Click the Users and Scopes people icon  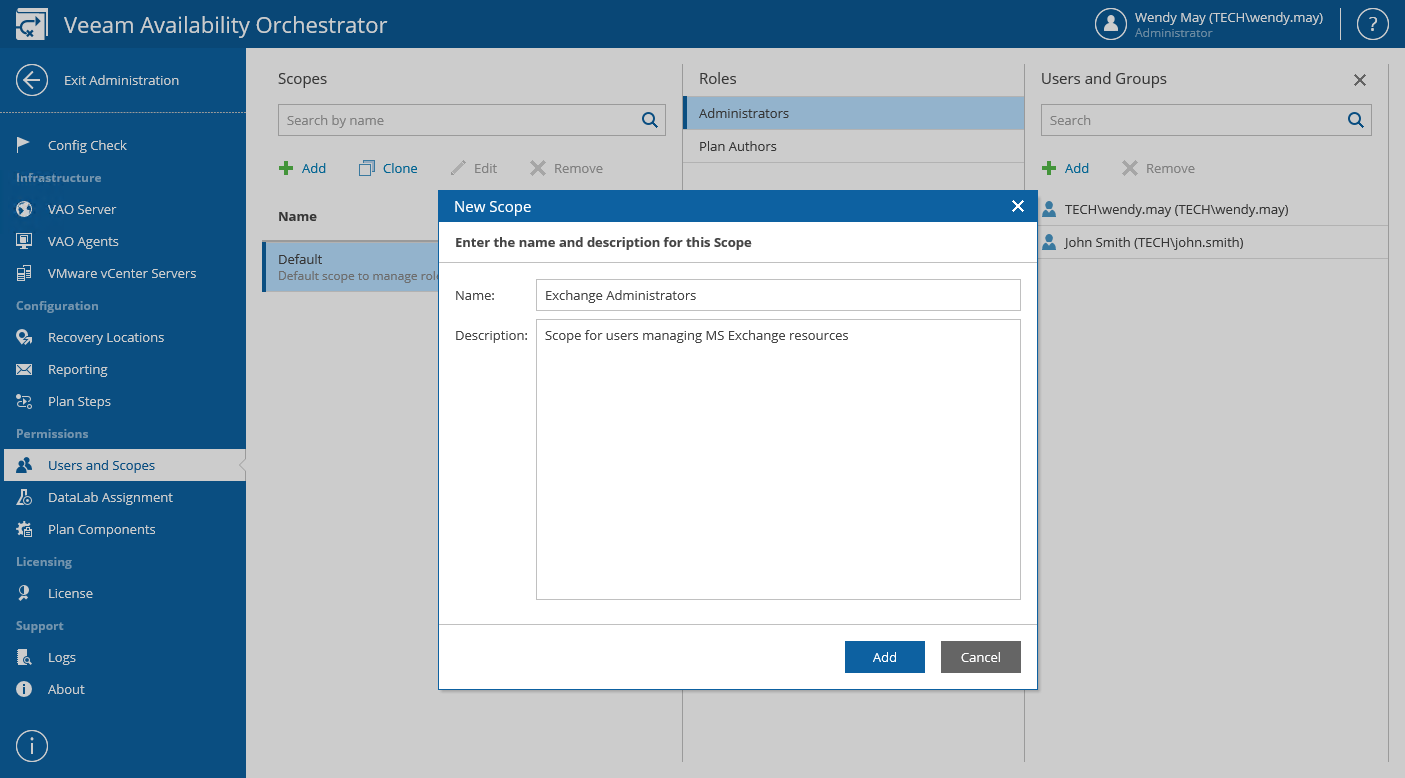pos(24,465)
